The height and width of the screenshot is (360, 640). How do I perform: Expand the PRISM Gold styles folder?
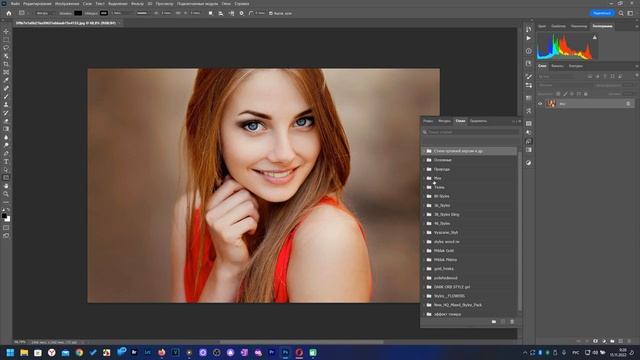(424, 251)
